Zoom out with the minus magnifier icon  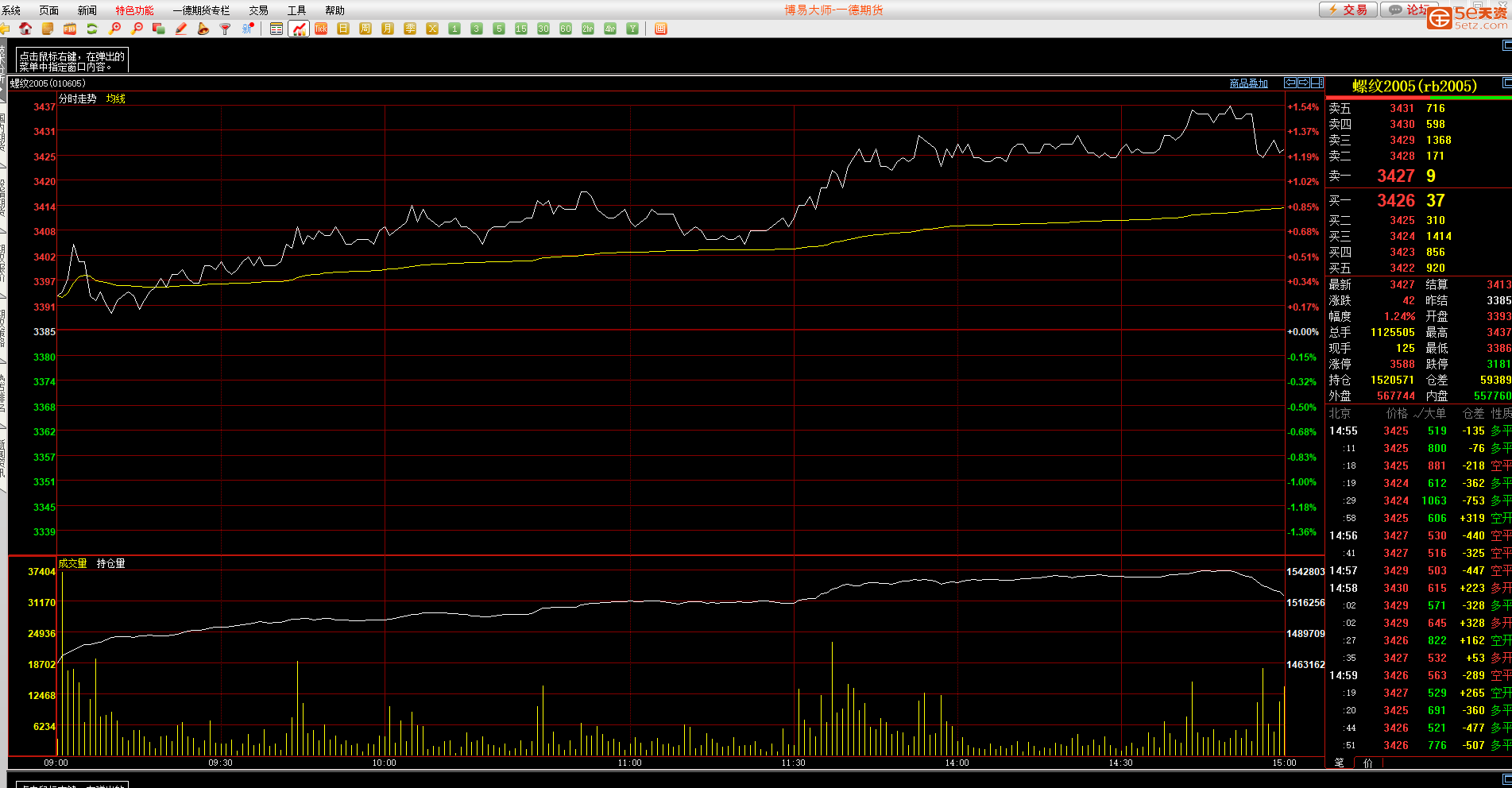coord(137,29)
